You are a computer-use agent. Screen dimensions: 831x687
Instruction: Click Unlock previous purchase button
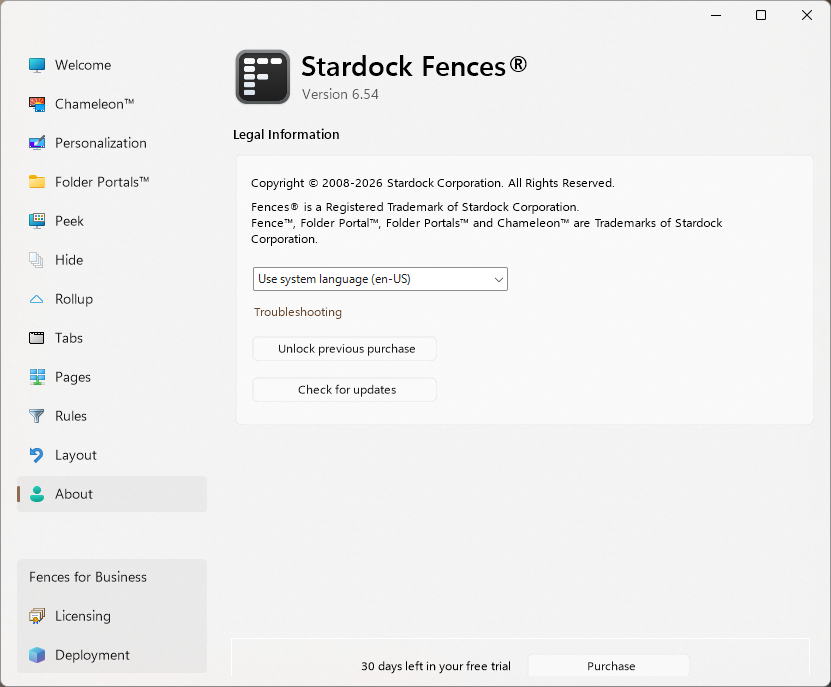[344, 349]
